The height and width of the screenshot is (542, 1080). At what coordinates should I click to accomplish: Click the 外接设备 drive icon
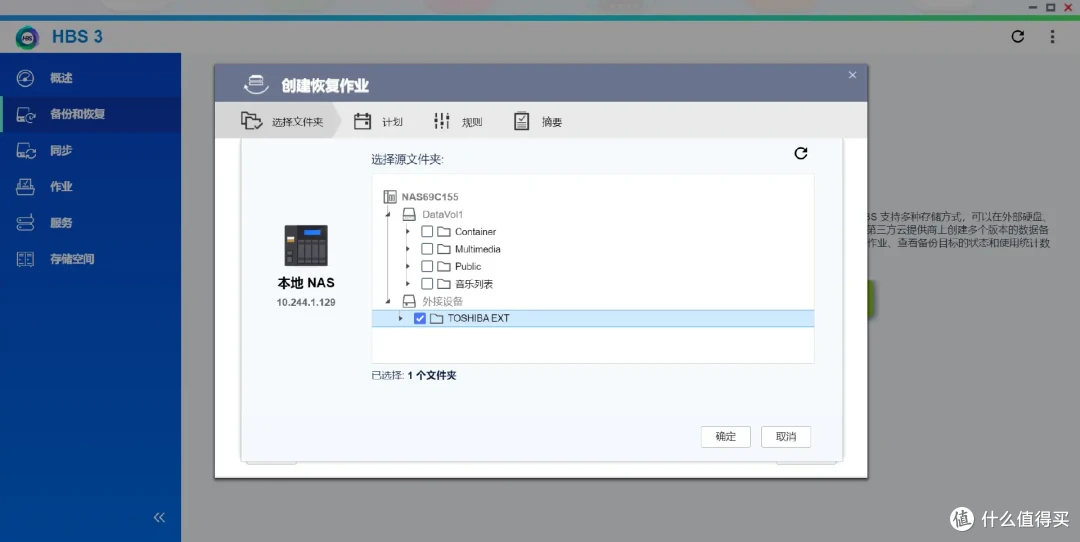[408, 301]
